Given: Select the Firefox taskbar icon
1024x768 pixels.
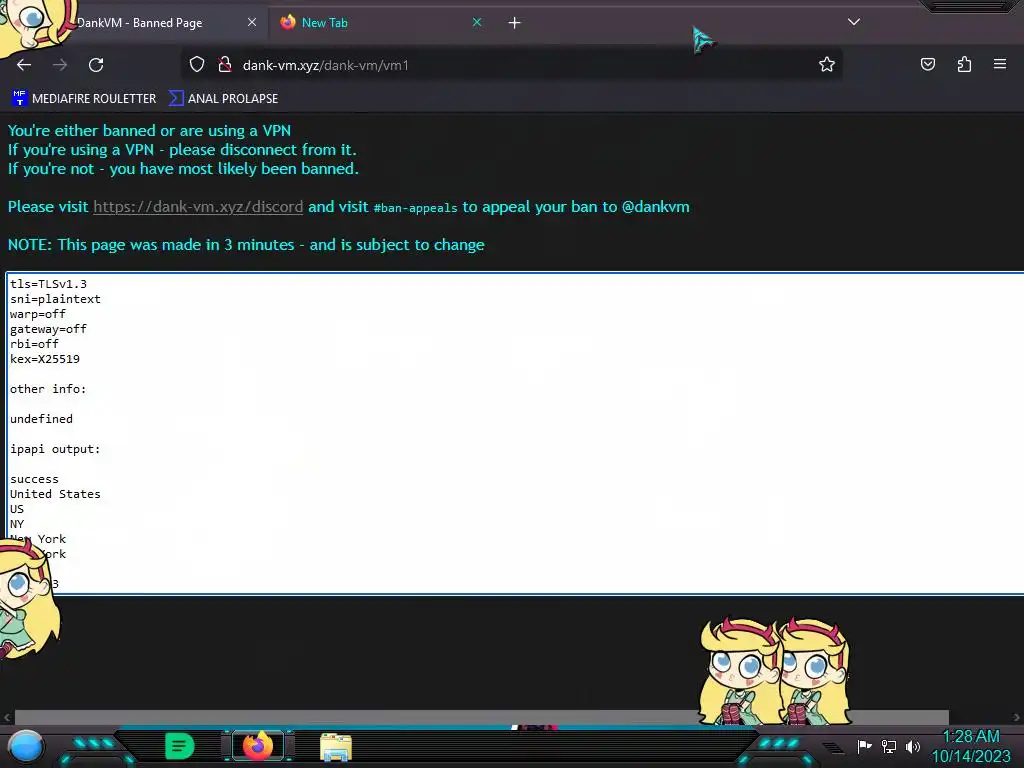Looking at the screenshot, I should coord(257,746).
